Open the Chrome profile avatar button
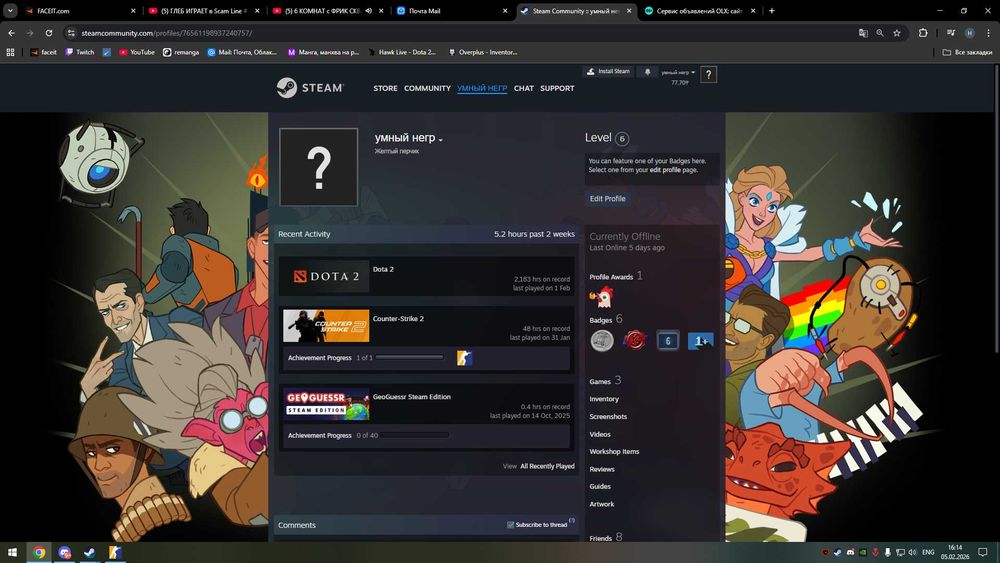Viewport: 1000px width, 563px height. pos(969,33)
